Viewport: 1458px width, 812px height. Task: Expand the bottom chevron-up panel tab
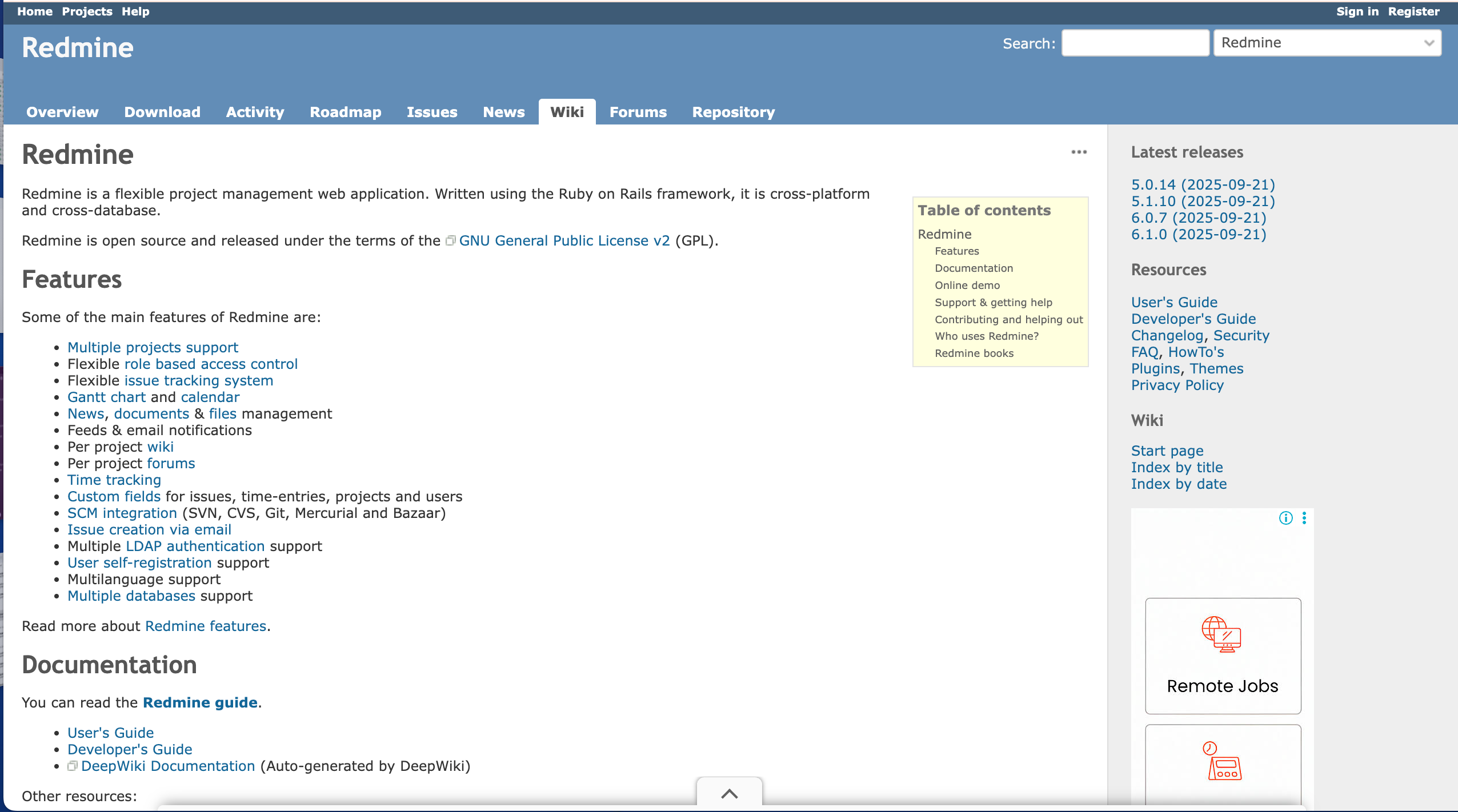tap(729, 794)
